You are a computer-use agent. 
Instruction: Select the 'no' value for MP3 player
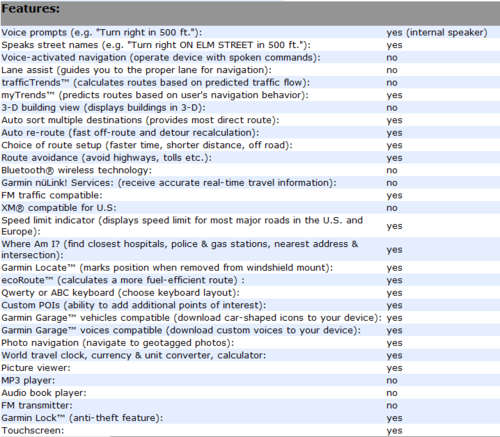(x=392, y=380)
